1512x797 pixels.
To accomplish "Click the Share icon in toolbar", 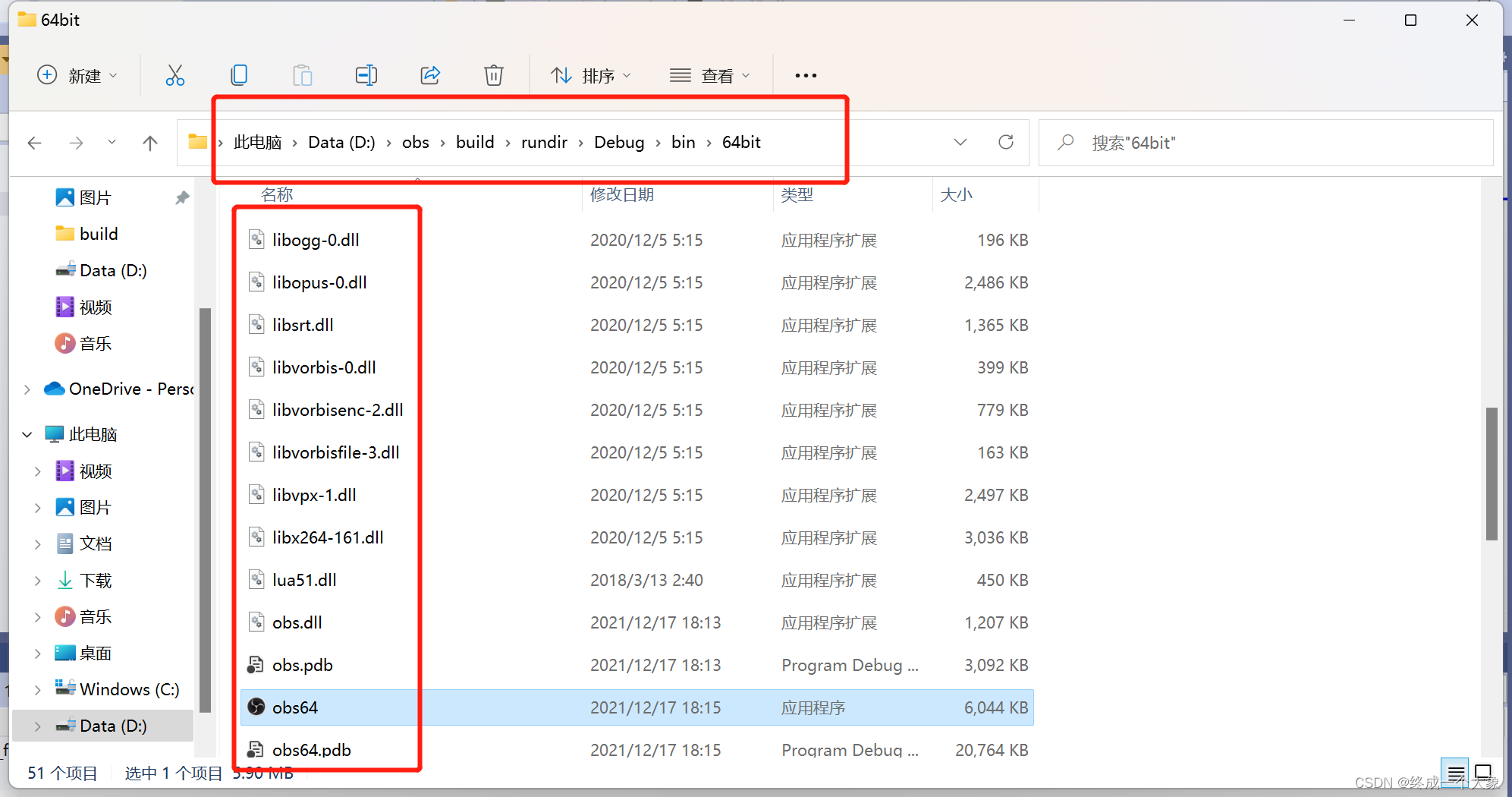I will tap(430, 75).
